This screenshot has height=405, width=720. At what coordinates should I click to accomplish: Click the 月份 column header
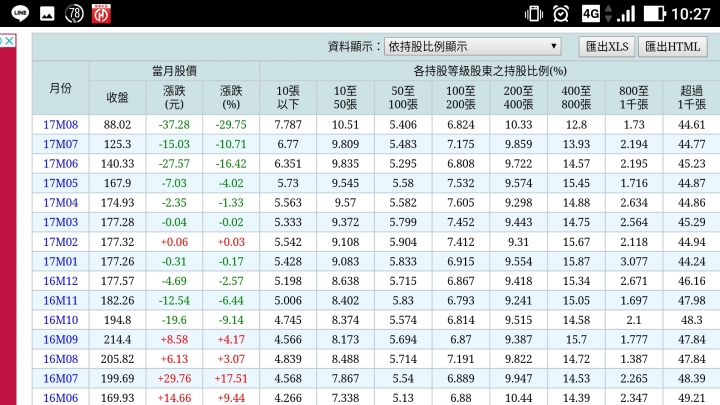pyautogui.click(x=61, y=88)
